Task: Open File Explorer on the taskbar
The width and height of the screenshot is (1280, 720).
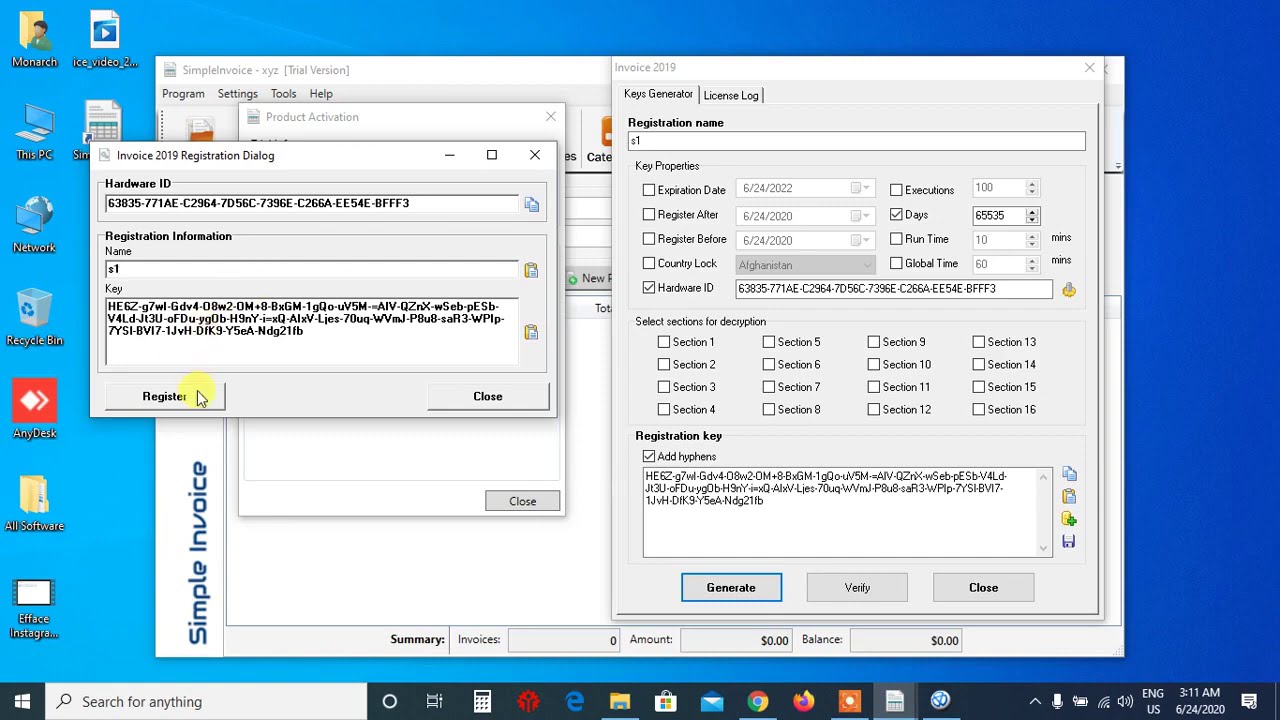Action: coord(620,701)
